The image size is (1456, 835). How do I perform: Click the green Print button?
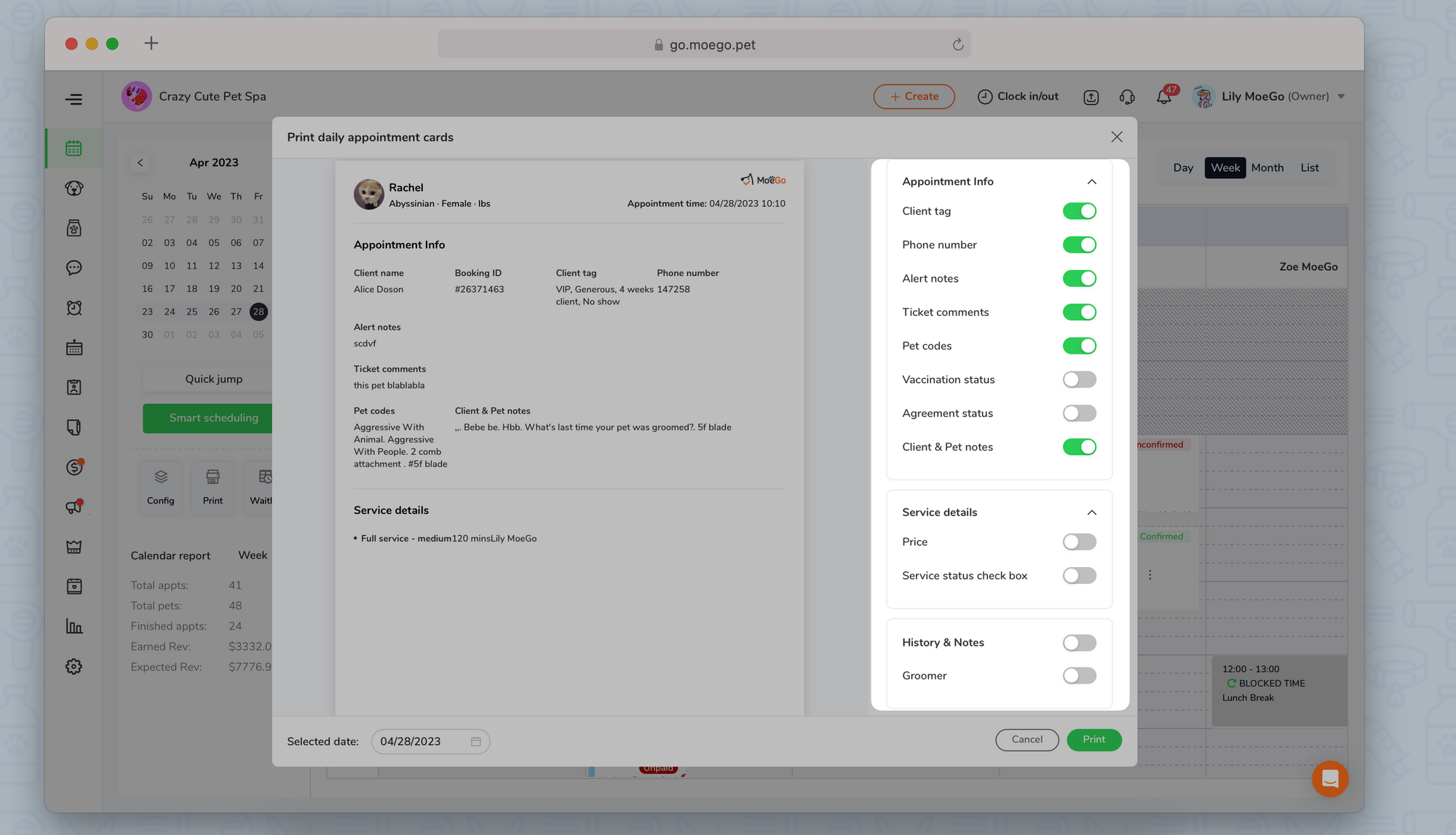pos(1093,740)
